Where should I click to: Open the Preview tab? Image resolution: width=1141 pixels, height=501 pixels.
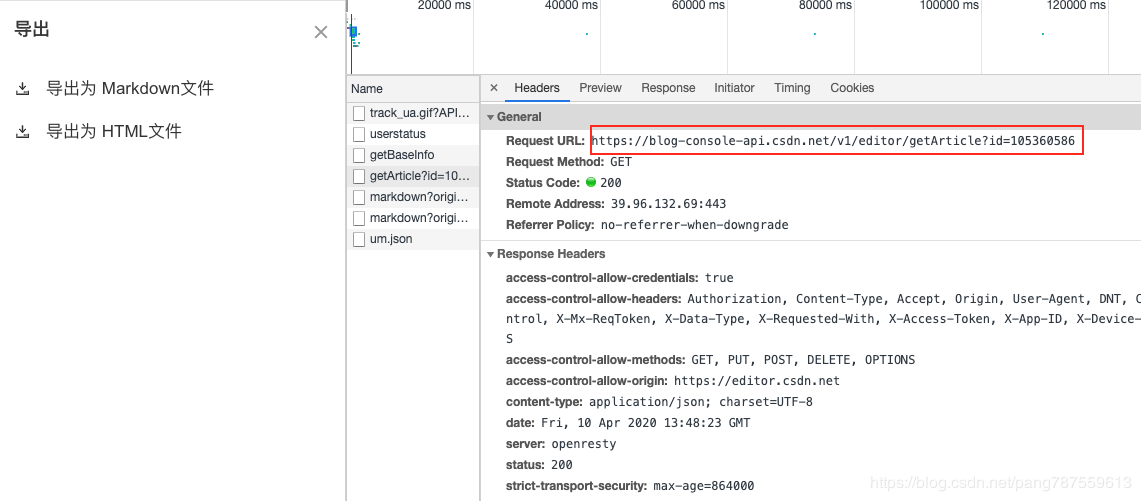[x=600, y=87]
